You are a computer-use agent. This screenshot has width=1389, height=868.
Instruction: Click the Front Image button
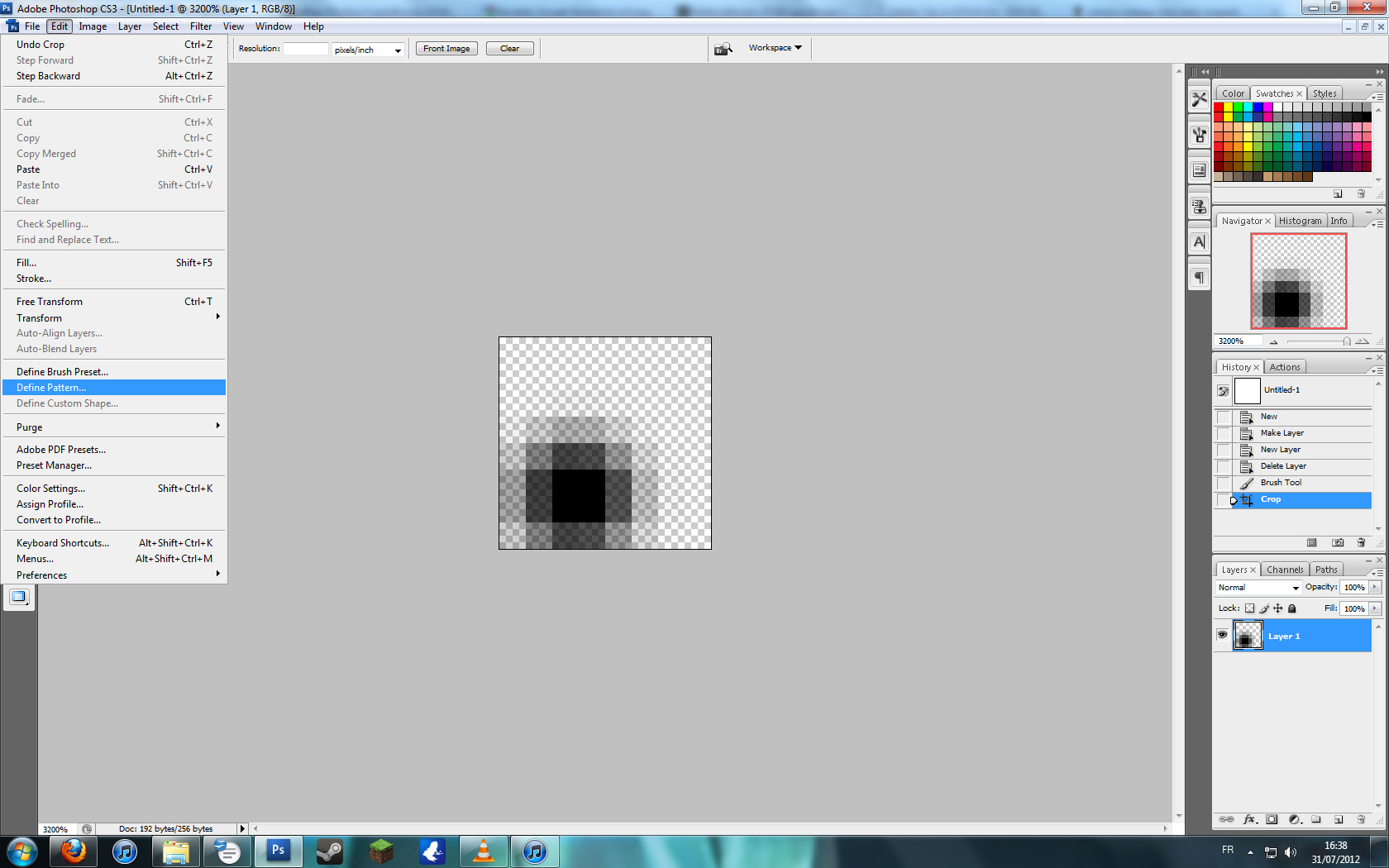point(446,49)
